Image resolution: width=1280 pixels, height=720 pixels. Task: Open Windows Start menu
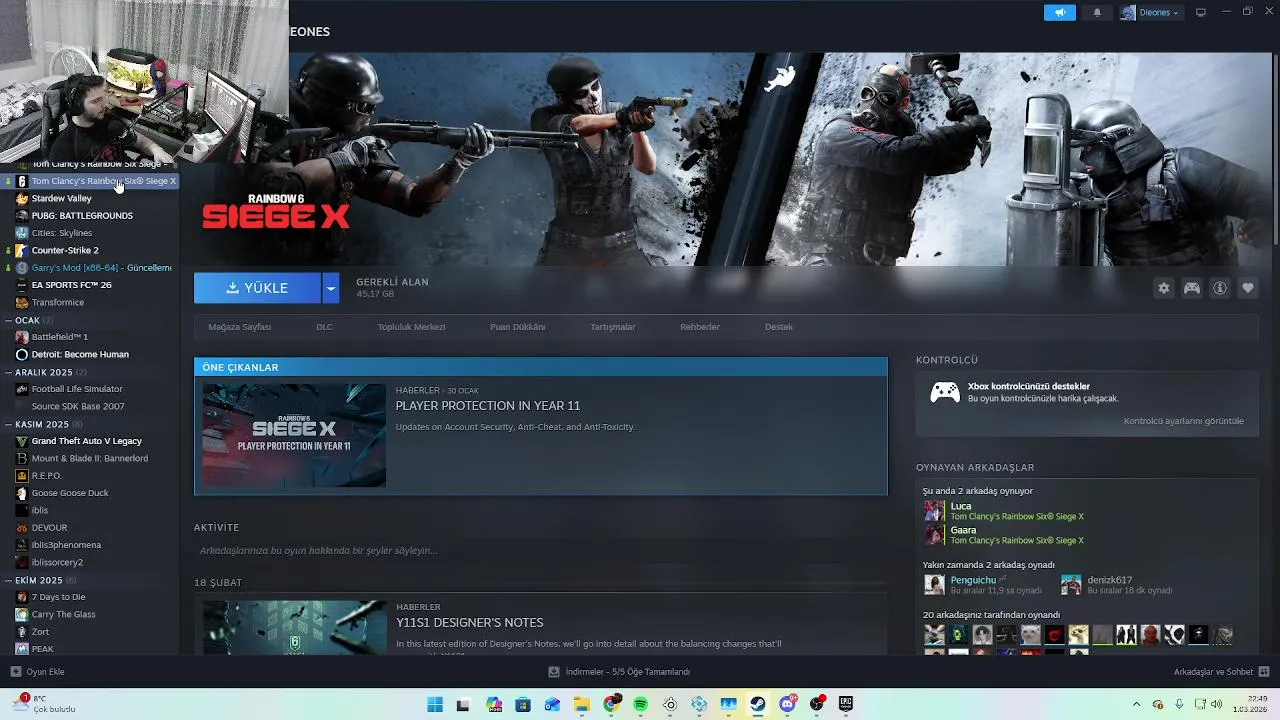click(x=435, y=705)
